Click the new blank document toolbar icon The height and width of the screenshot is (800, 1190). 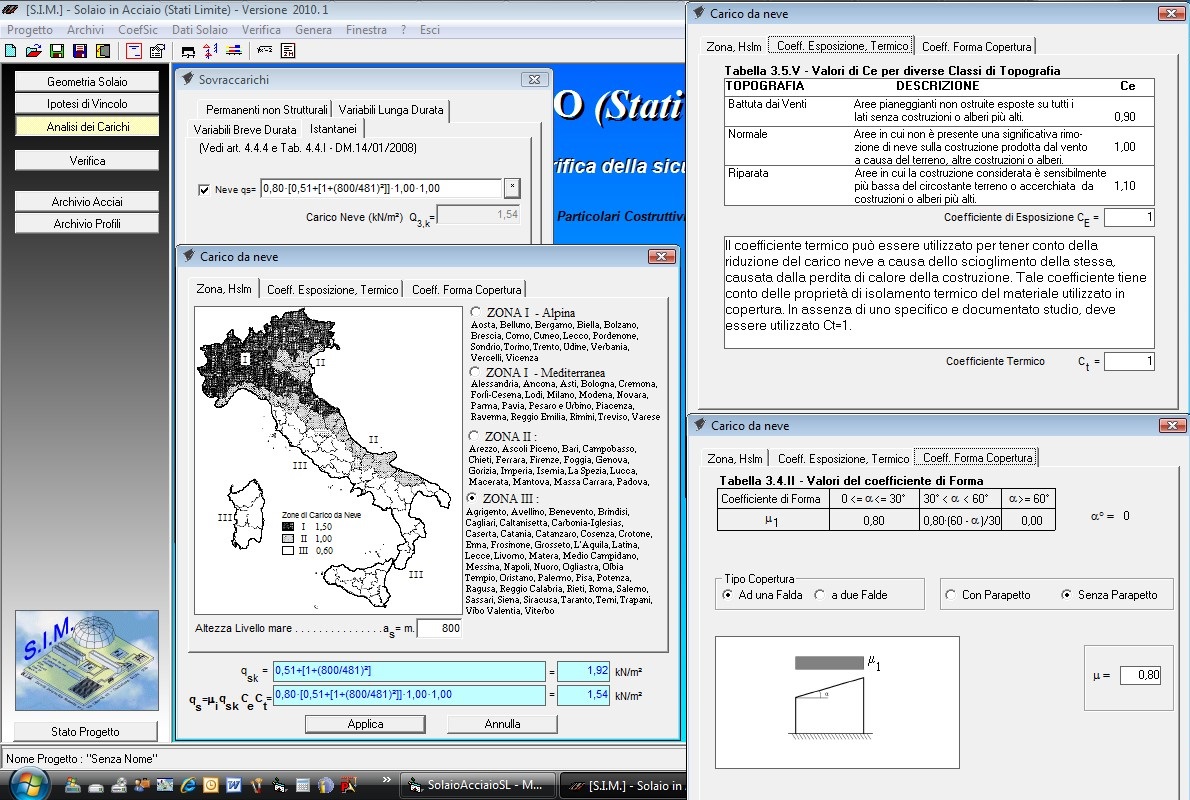coord(11,51)
